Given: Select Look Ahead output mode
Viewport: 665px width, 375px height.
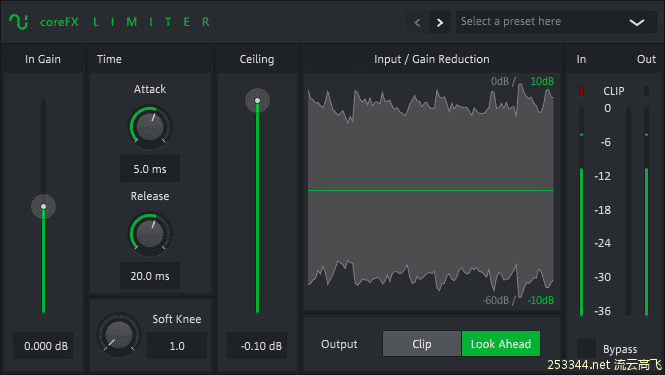Looking at the screenshot, I should click(x=501, y=344).
